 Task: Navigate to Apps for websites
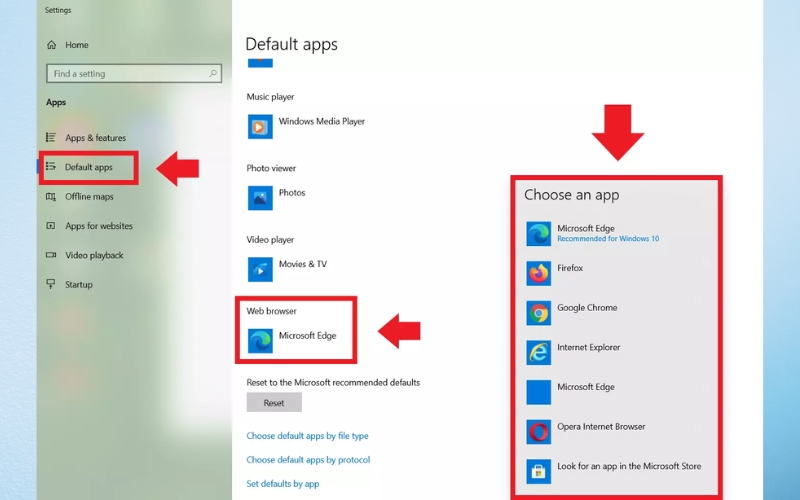[98, 226]
